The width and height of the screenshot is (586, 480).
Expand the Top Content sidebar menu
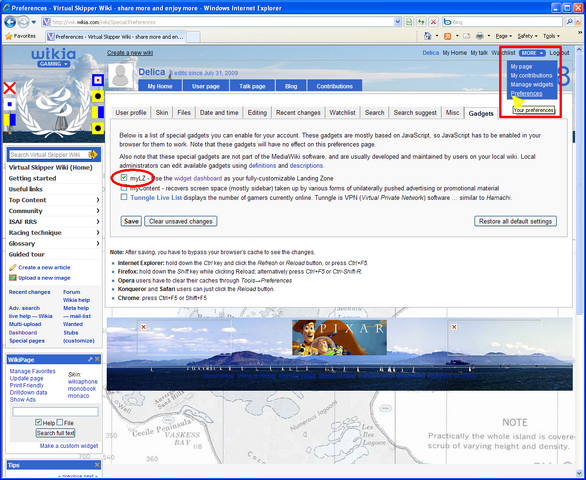98,200
